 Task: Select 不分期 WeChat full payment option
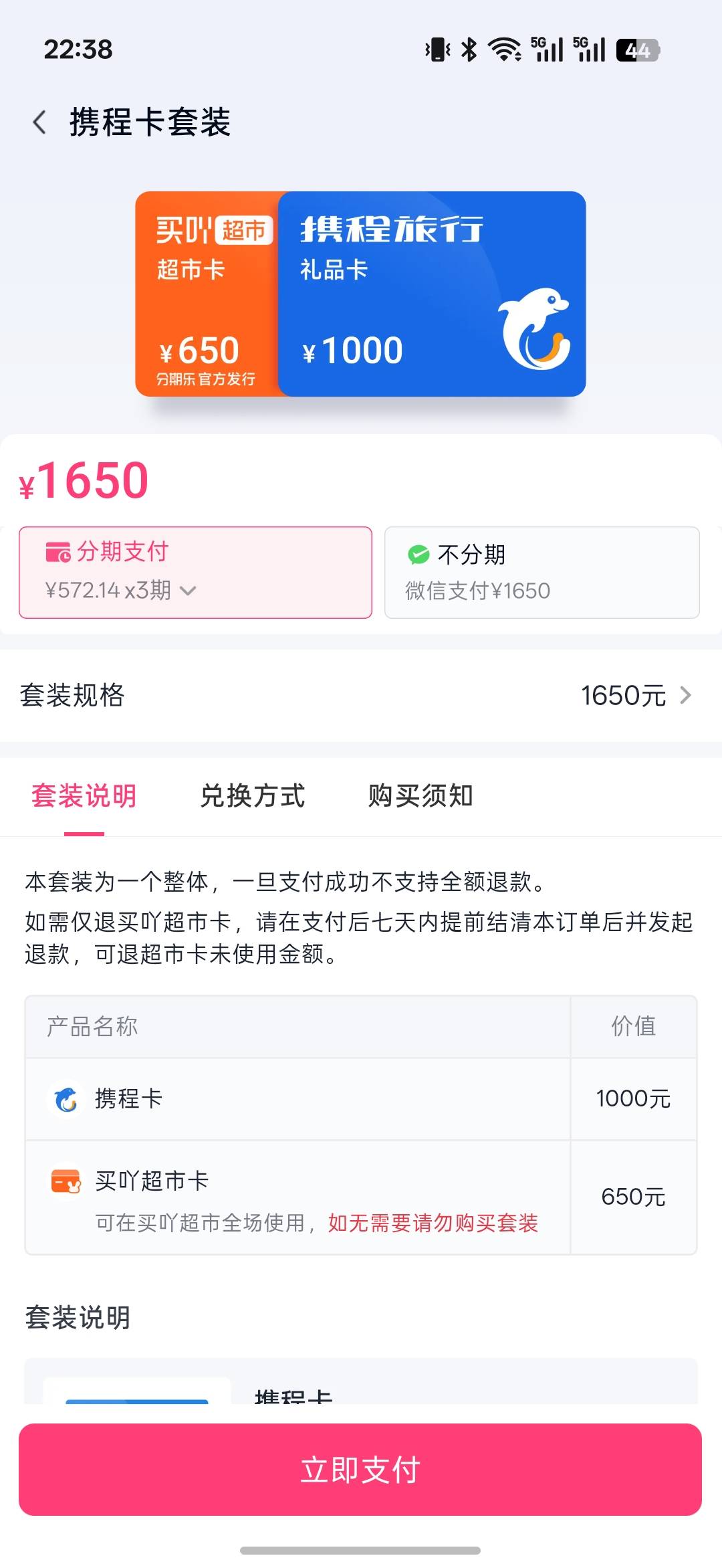click(x=542, y=572)
